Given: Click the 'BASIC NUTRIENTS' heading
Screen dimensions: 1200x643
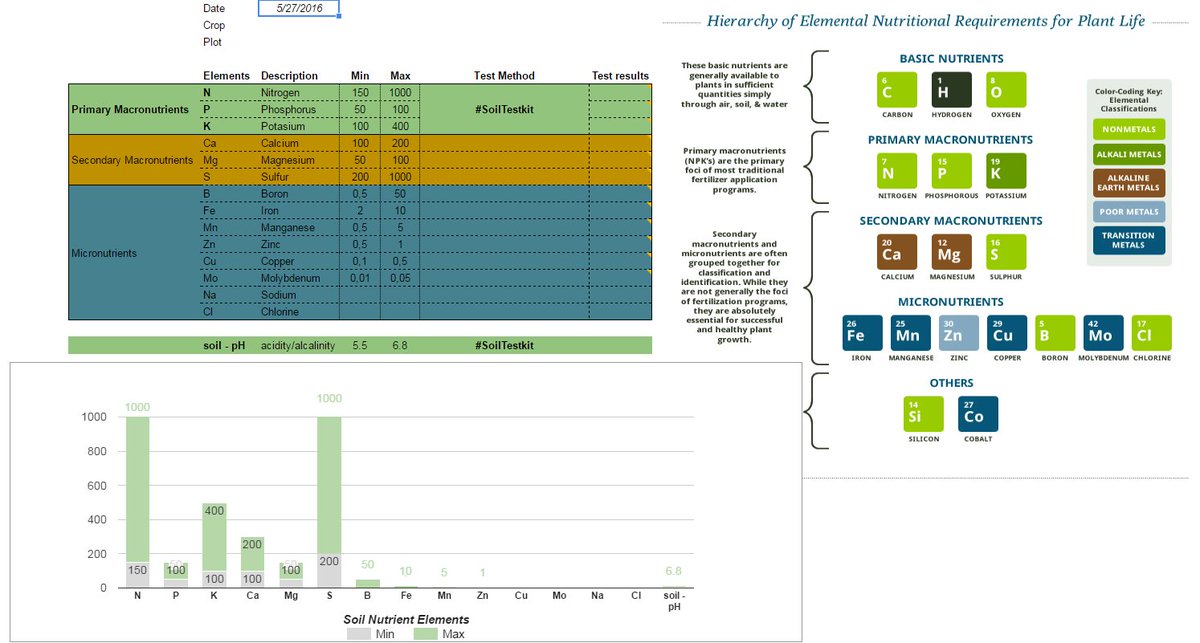Looking at the screenshot, I should point(951,59).
